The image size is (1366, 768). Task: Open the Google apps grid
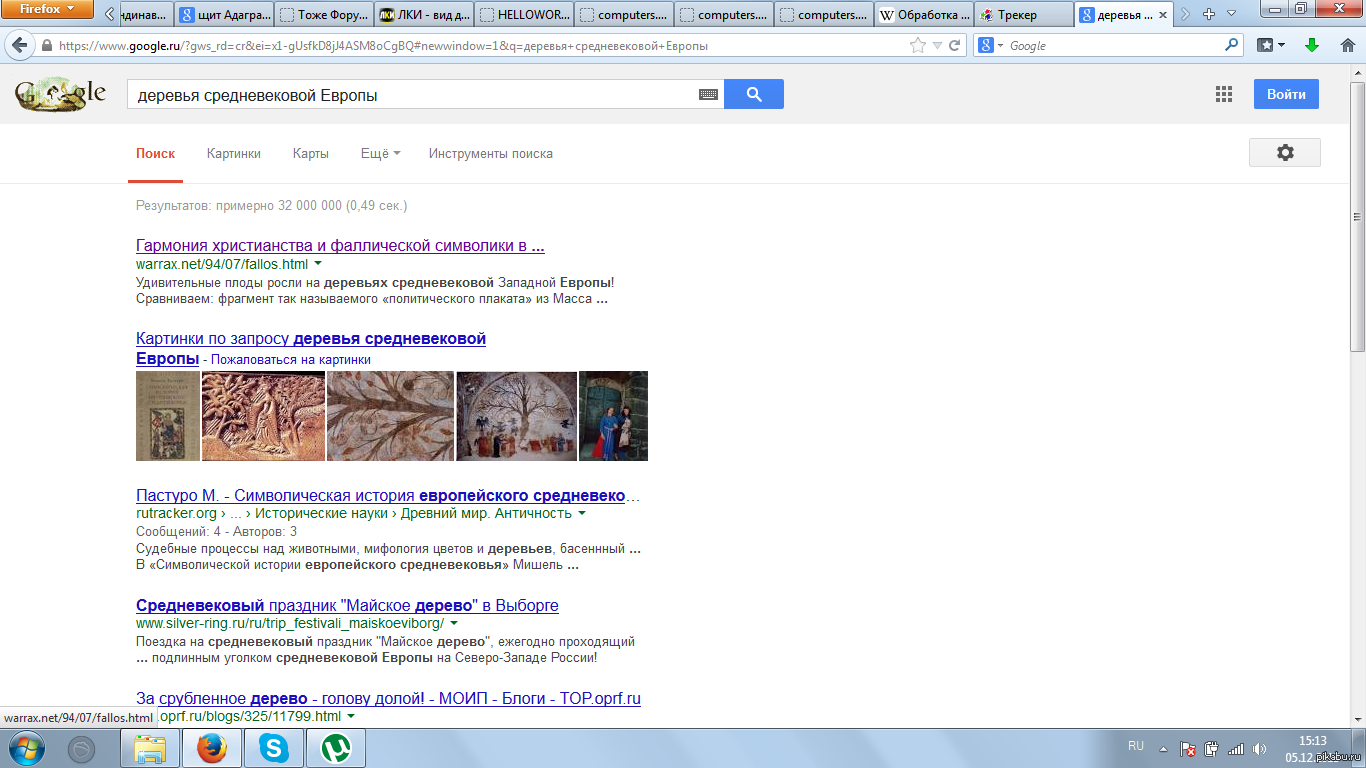click(x=1224, y=94)
